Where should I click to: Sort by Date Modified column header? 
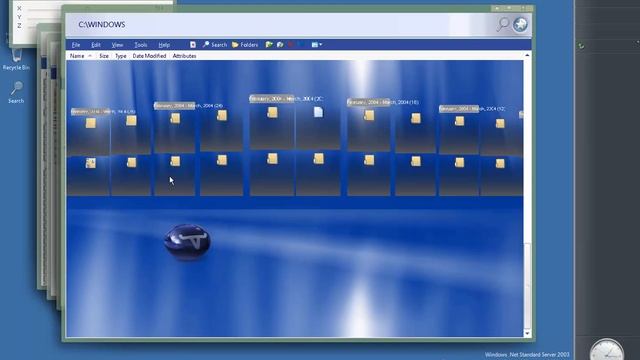pyautogui.click(x=149, y=56)
